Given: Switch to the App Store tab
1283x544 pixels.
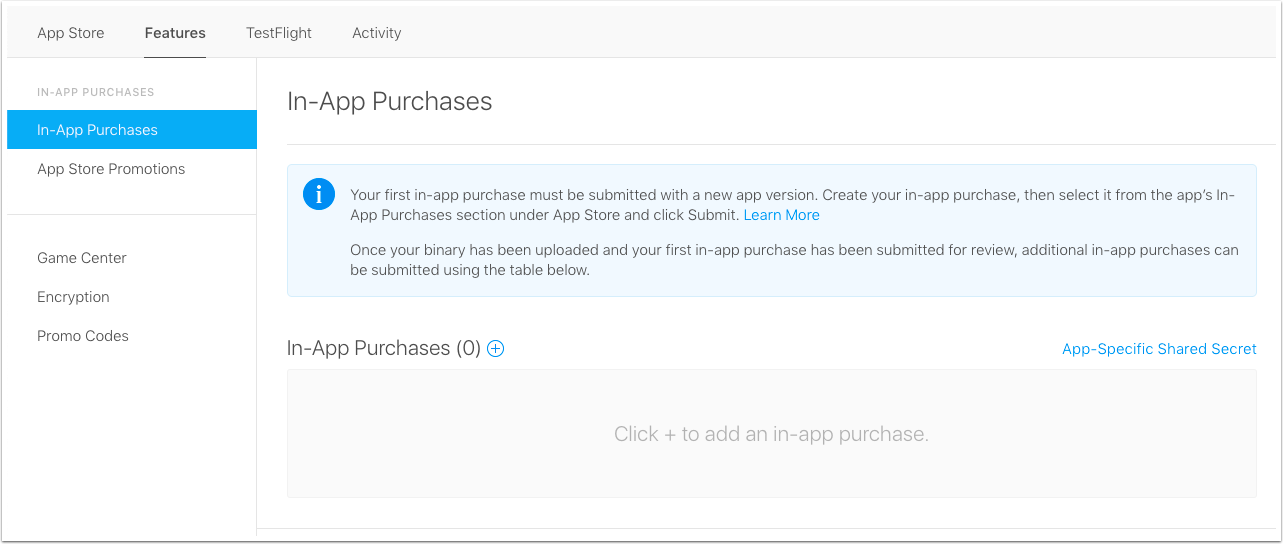Looking at the screenshot, I should pyautogui.click(x=71, y=33).
